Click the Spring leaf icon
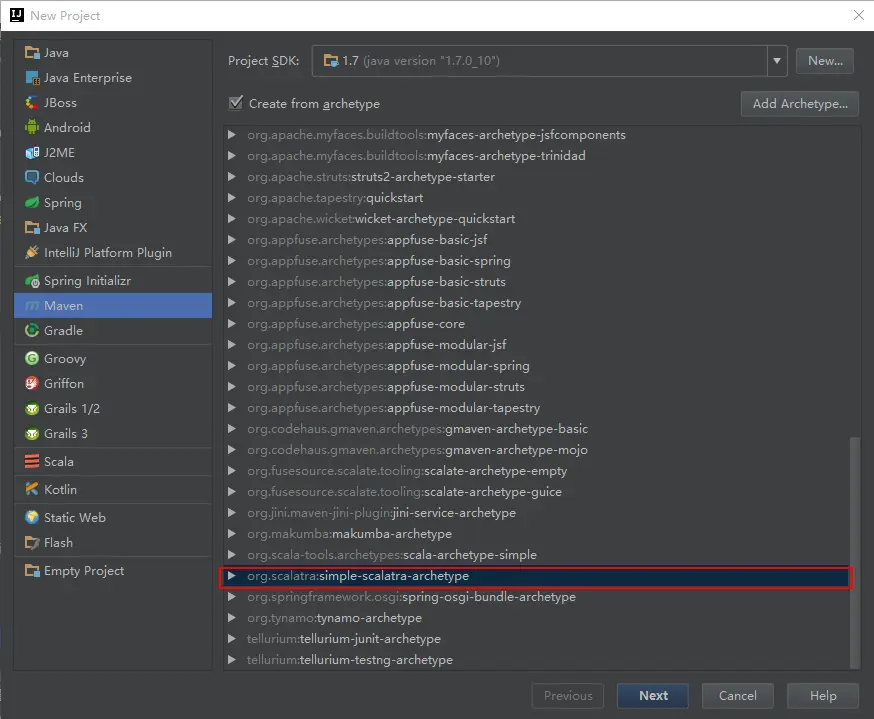Image resolution: width=874 pixels, height=719 pixels. tap(32, 203)
